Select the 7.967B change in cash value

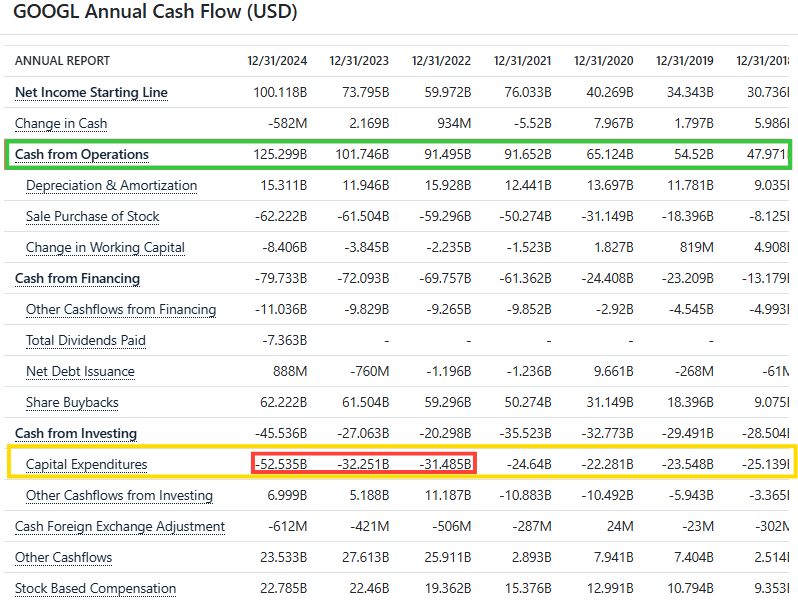[614, 124]
